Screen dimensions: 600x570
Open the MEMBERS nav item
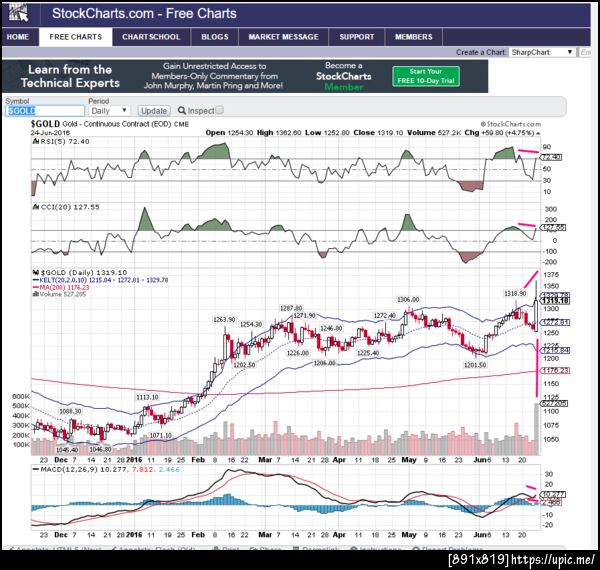(414, 37)
